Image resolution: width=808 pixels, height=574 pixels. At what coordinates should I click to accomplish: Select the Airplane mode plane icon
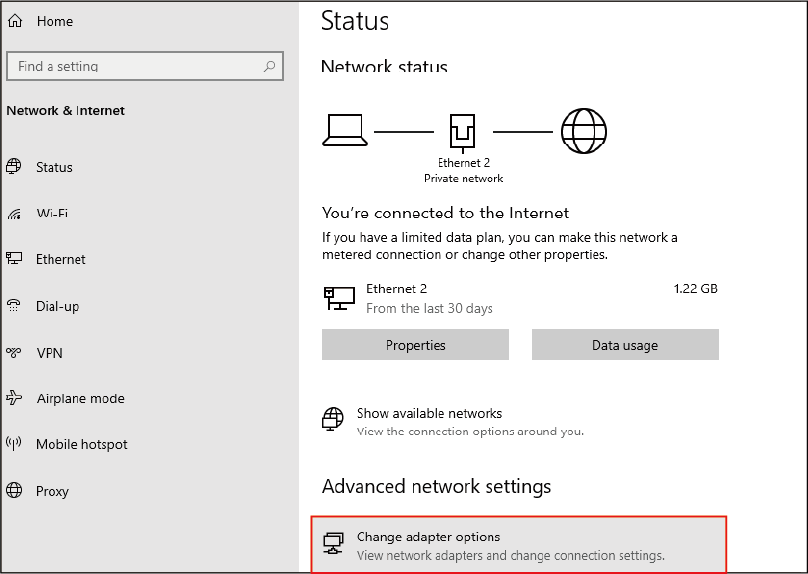point(15,398)
